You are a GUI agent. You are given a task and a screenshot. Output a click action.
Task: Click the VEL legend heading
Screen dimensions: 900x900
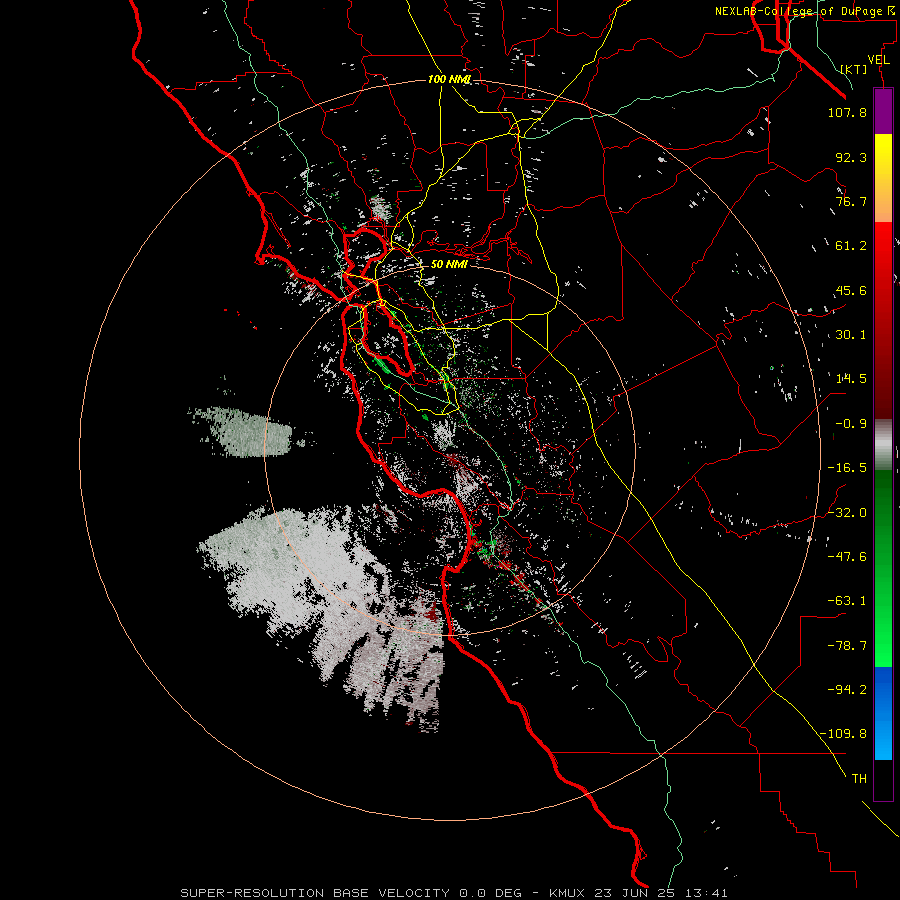click(878, 60)
